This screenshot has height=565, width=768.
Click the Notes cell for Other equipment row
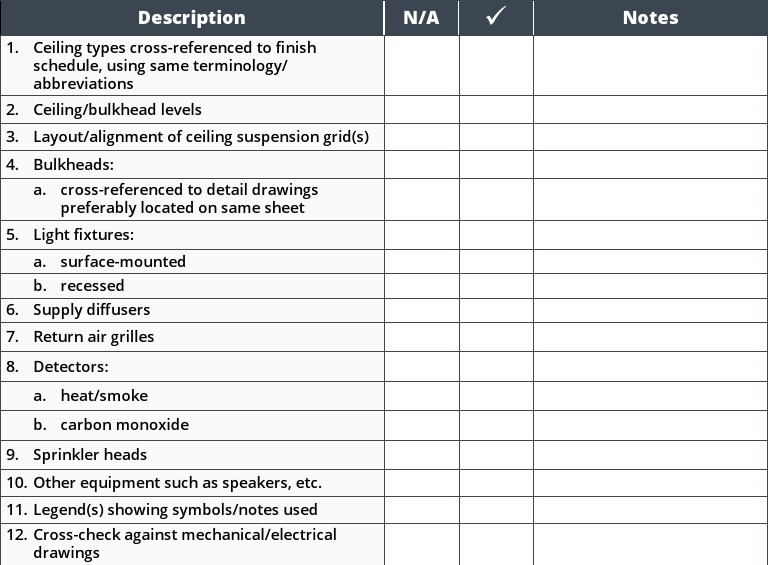pos(650,483)
